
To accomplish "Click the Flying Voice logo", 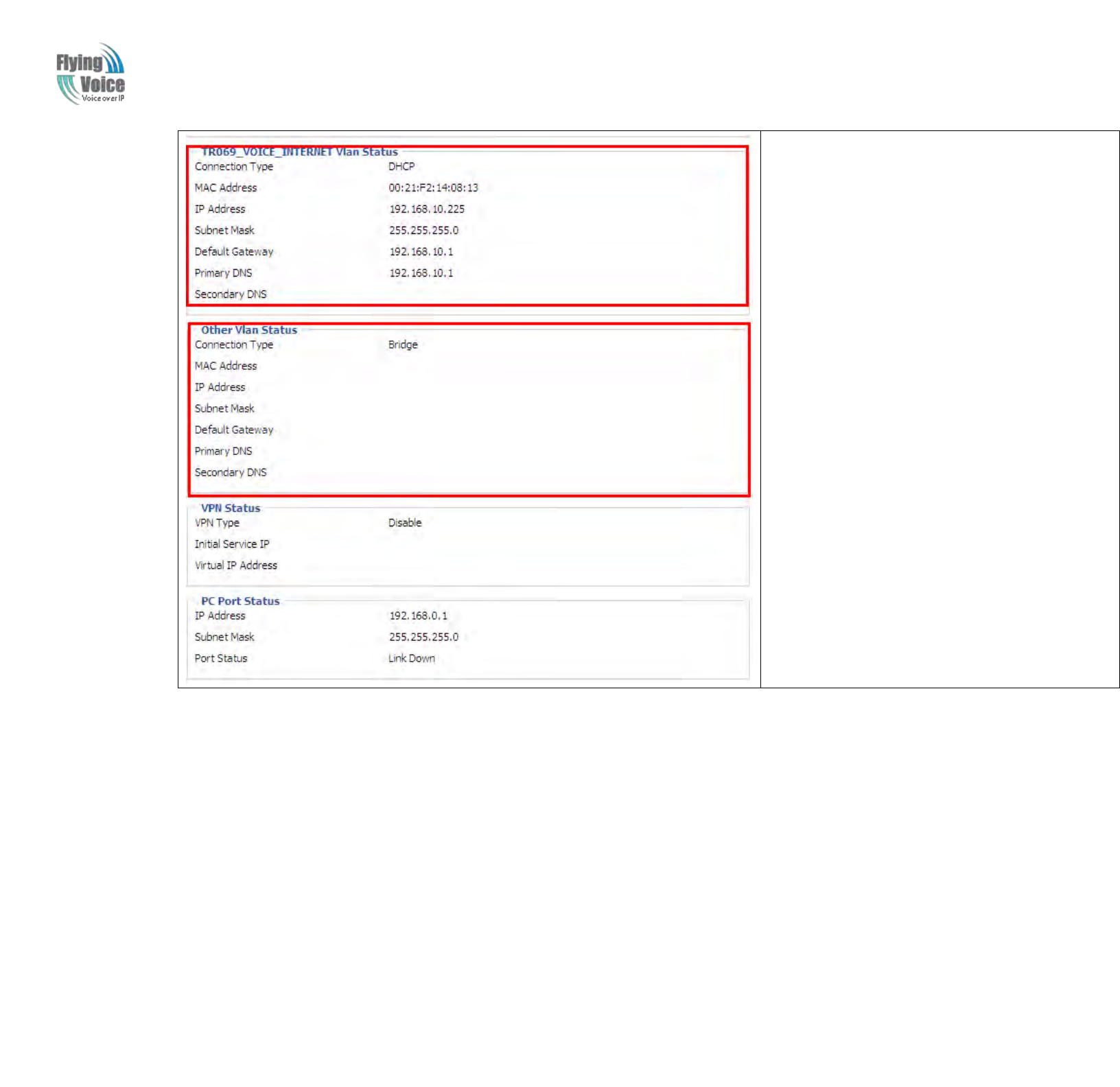I will point(91,73).
